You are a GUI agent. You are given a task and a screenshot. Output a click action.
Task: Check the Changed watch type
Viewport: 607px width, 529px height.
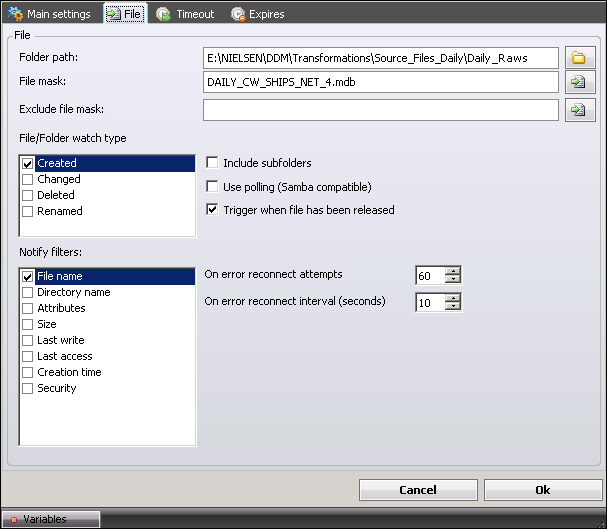tap(28, 180)
